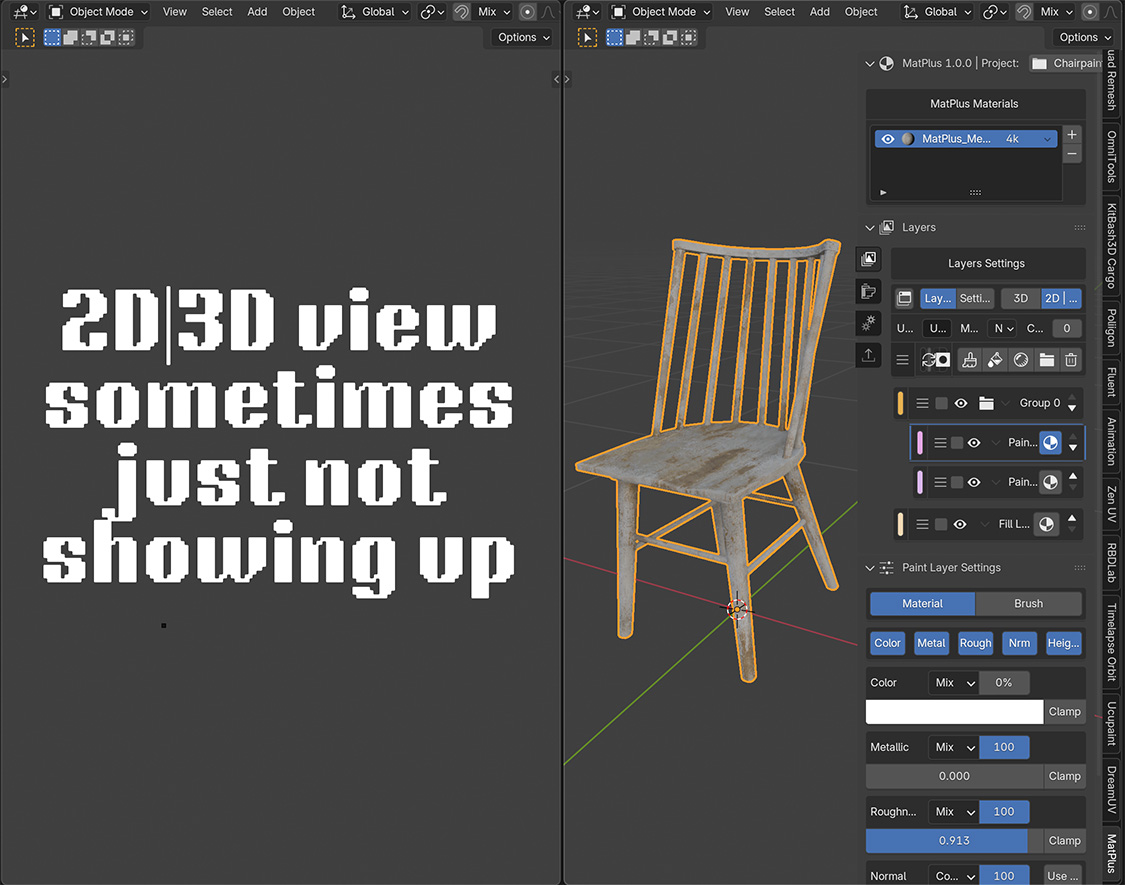
Task: Open the Ucupaint sidebar tab
Action: click(x=1111, y=724)
